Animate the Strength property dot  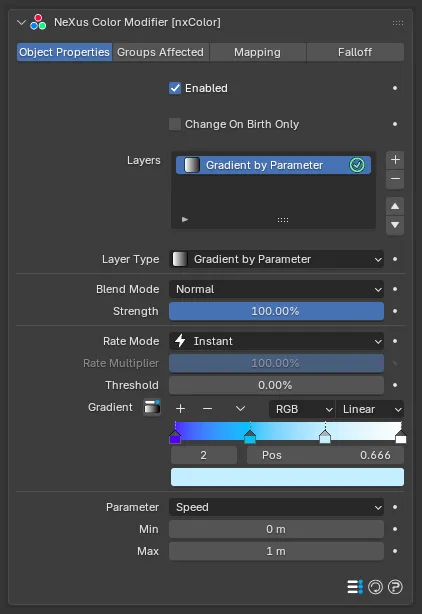click(x=395, y=311)
